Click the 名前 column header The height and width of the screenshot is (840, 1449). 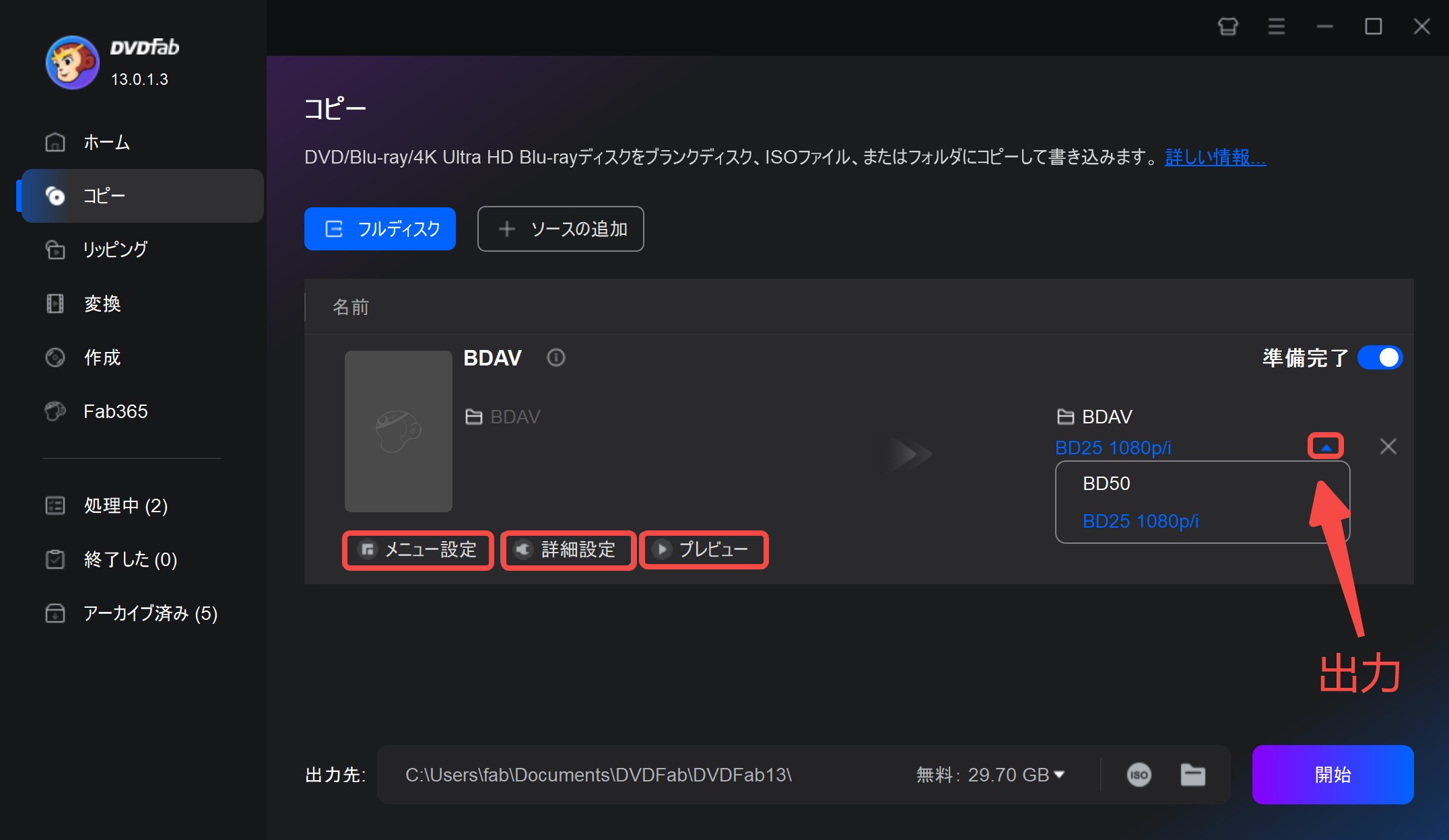pos(351,307)
